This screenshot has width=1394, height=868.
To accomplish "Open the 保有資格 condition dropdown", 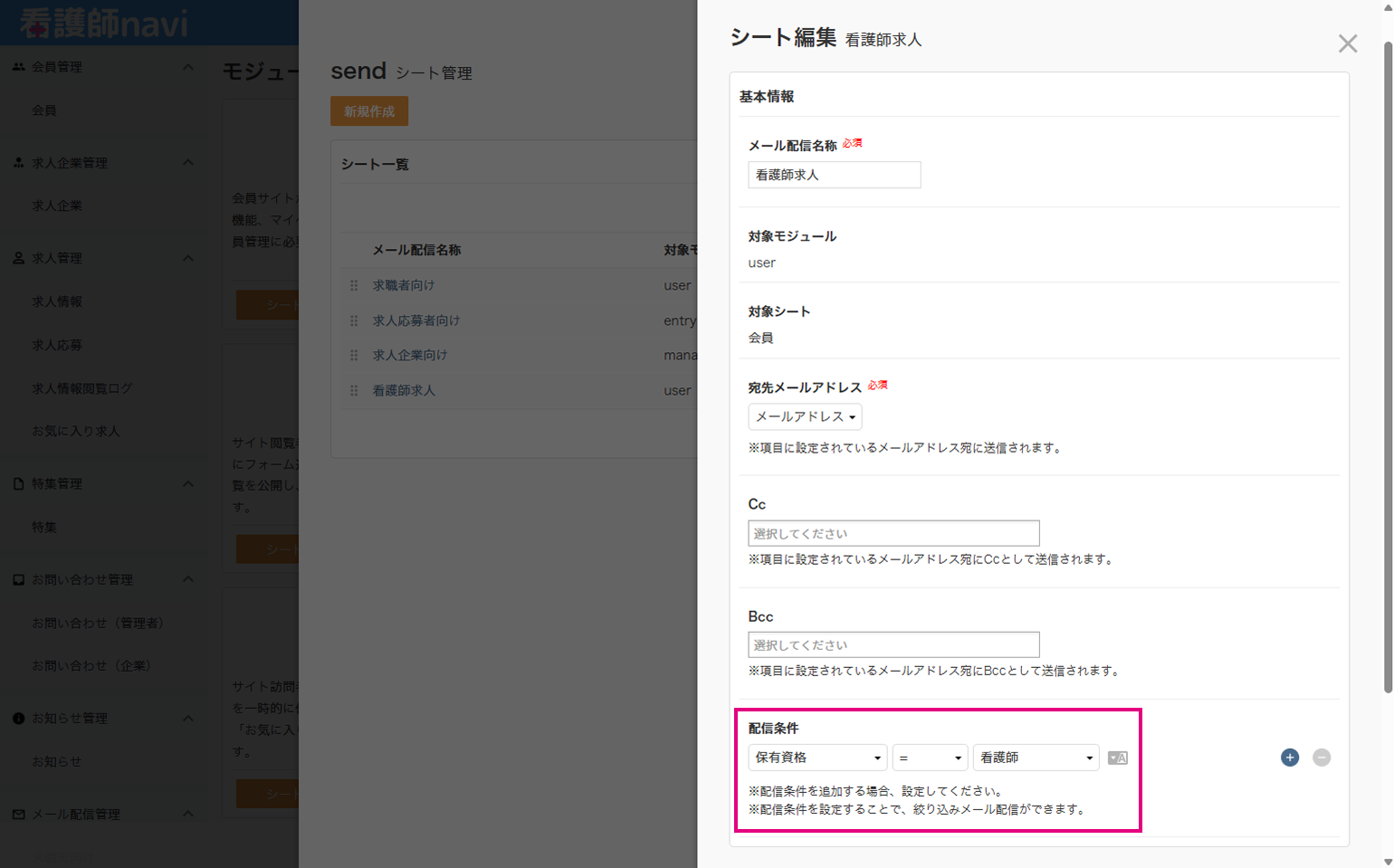I will pos(816,758).
